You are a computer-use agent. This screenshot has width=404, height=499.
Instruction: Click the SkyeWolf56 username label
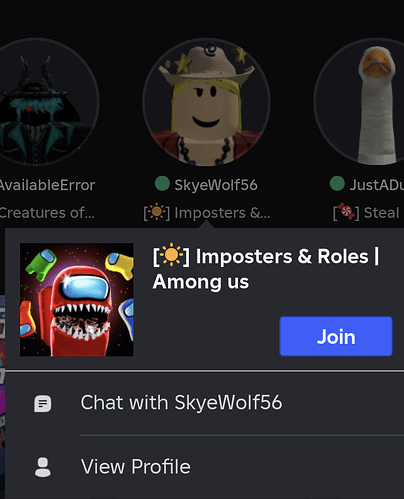tap(216, 185)
